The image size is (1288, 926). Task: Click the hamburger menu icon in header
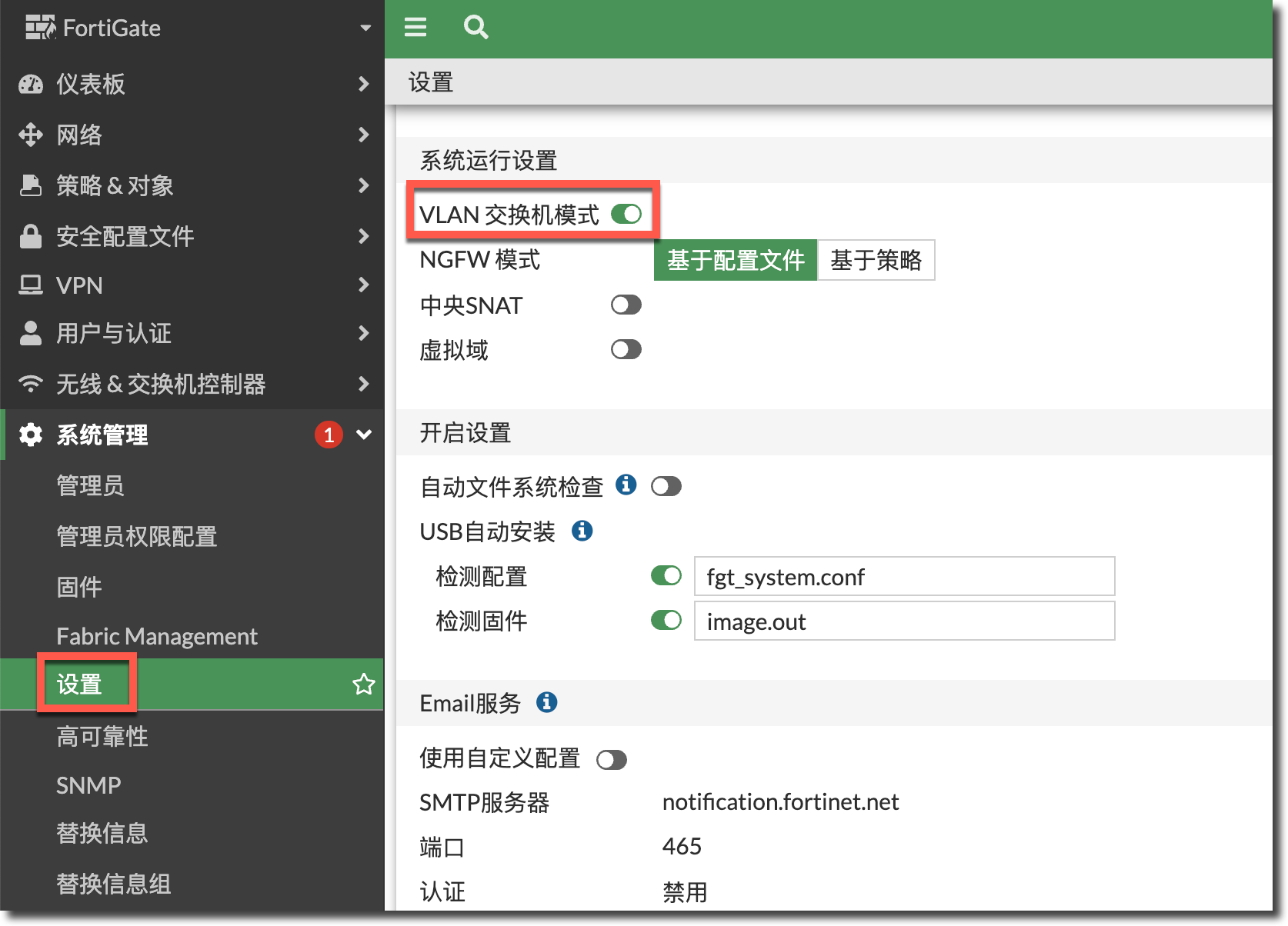pos(415,28)
